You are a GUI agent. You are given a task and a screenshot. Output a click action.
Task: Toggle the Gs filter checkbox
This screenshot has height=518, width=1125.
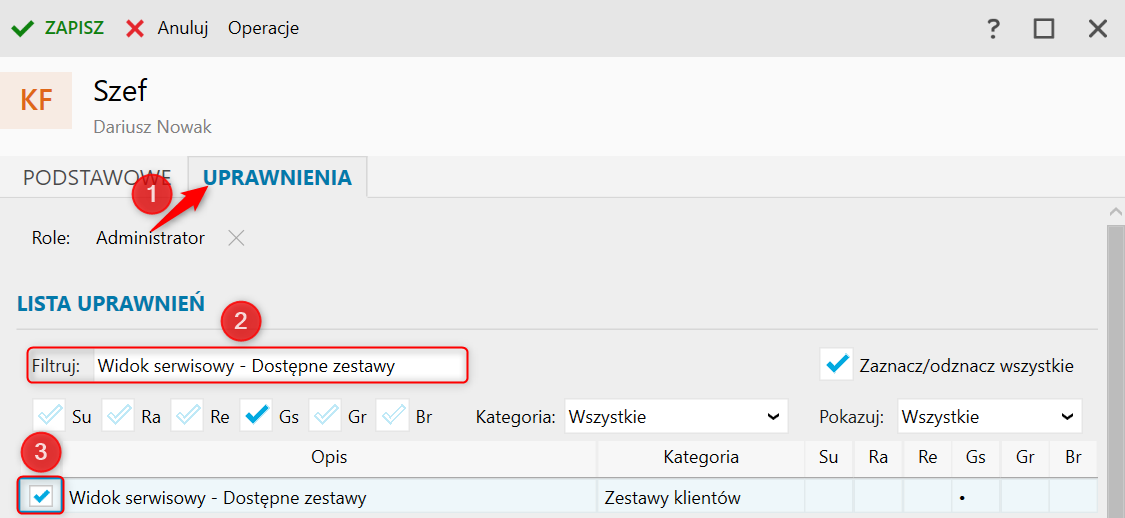pos(256,416)
